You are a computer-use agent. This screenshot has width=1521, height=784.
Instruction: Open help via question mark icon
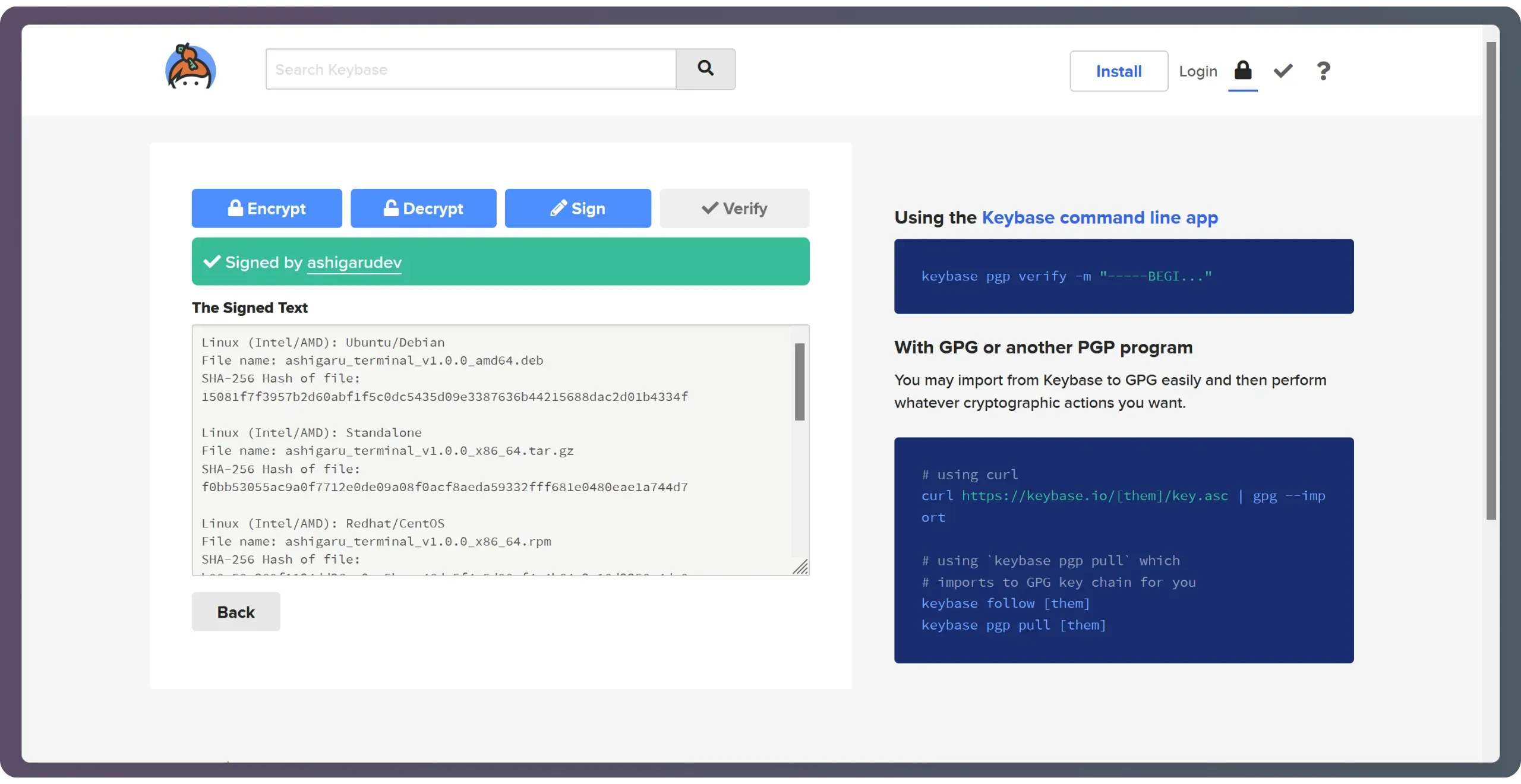tap(1323, 71)
